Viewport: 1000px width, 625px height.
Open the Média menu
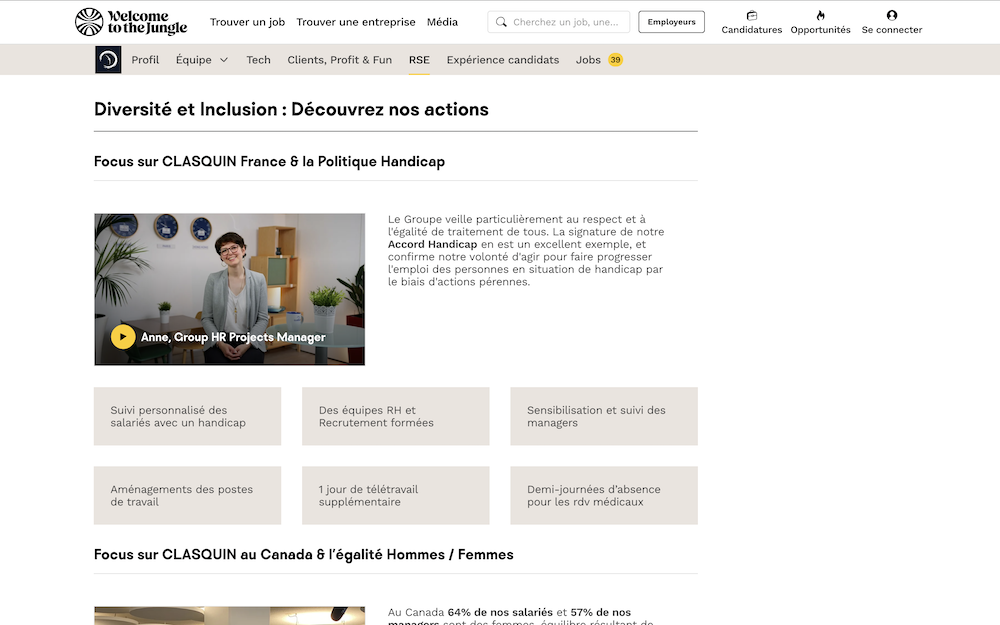pos(443,22)
